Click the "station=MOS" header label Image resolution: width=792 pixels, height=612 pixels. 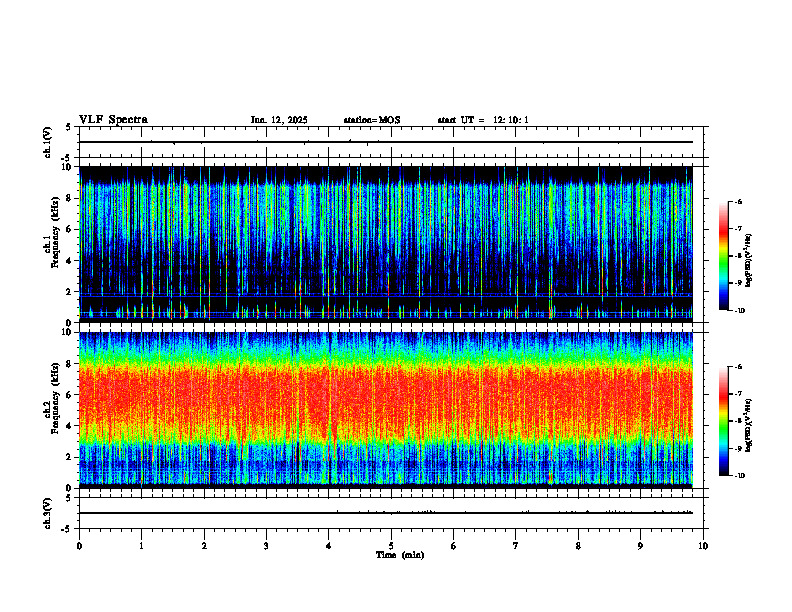372,120
